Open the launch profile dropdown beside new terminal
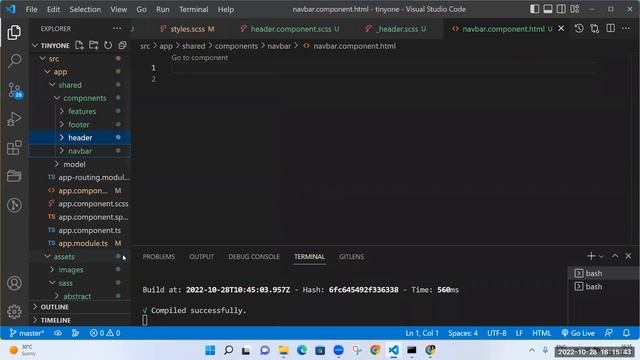 pos(601,256)
